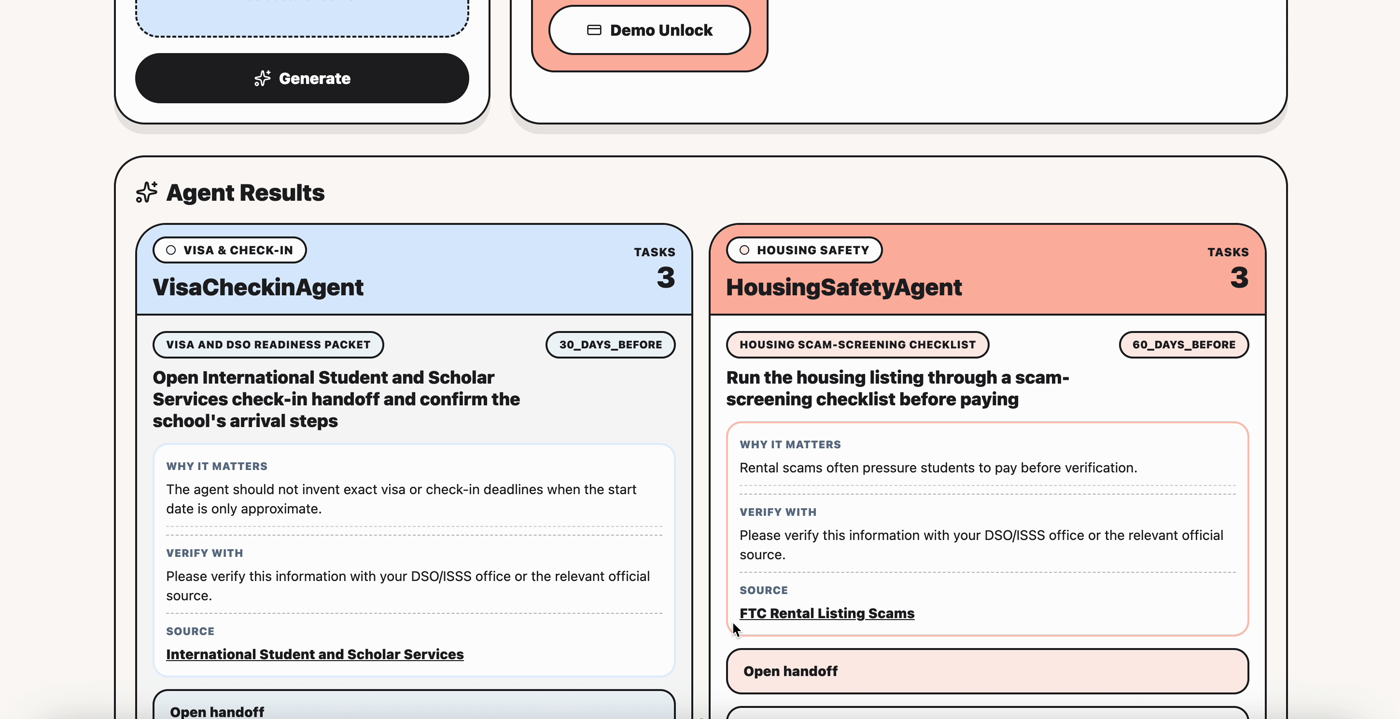
Task: Click the VisaCheckinAgent title
Action: pyautogui.click(x=258, y=287)
